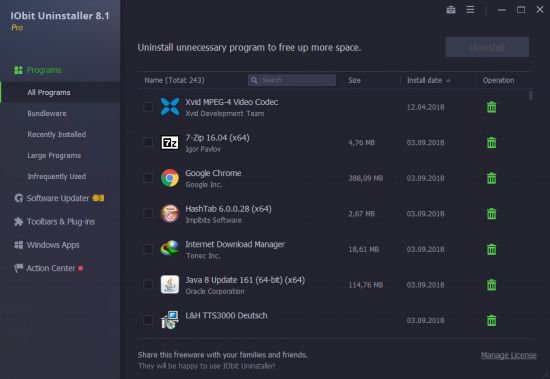Click Tonec Inc. publisher text
550x379 pixels.
[203, 256]
